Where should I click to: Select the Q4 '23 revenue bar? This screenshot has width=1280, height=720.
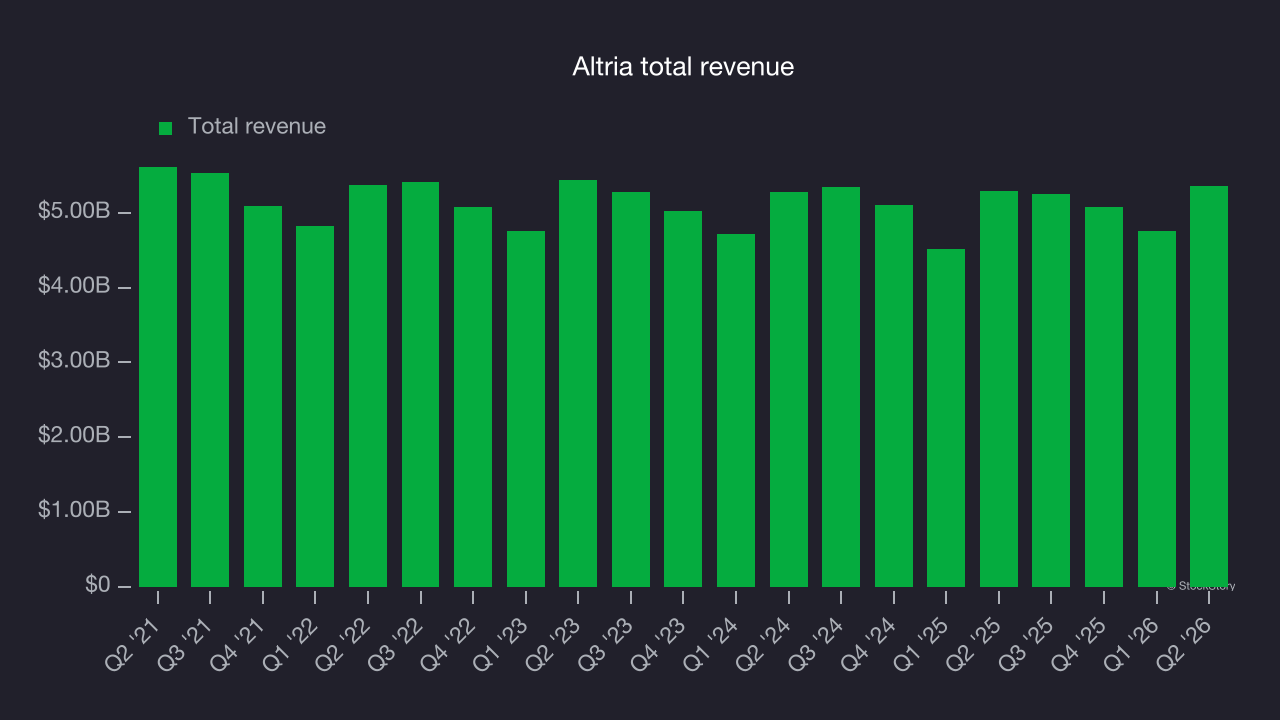coord(683,399)
